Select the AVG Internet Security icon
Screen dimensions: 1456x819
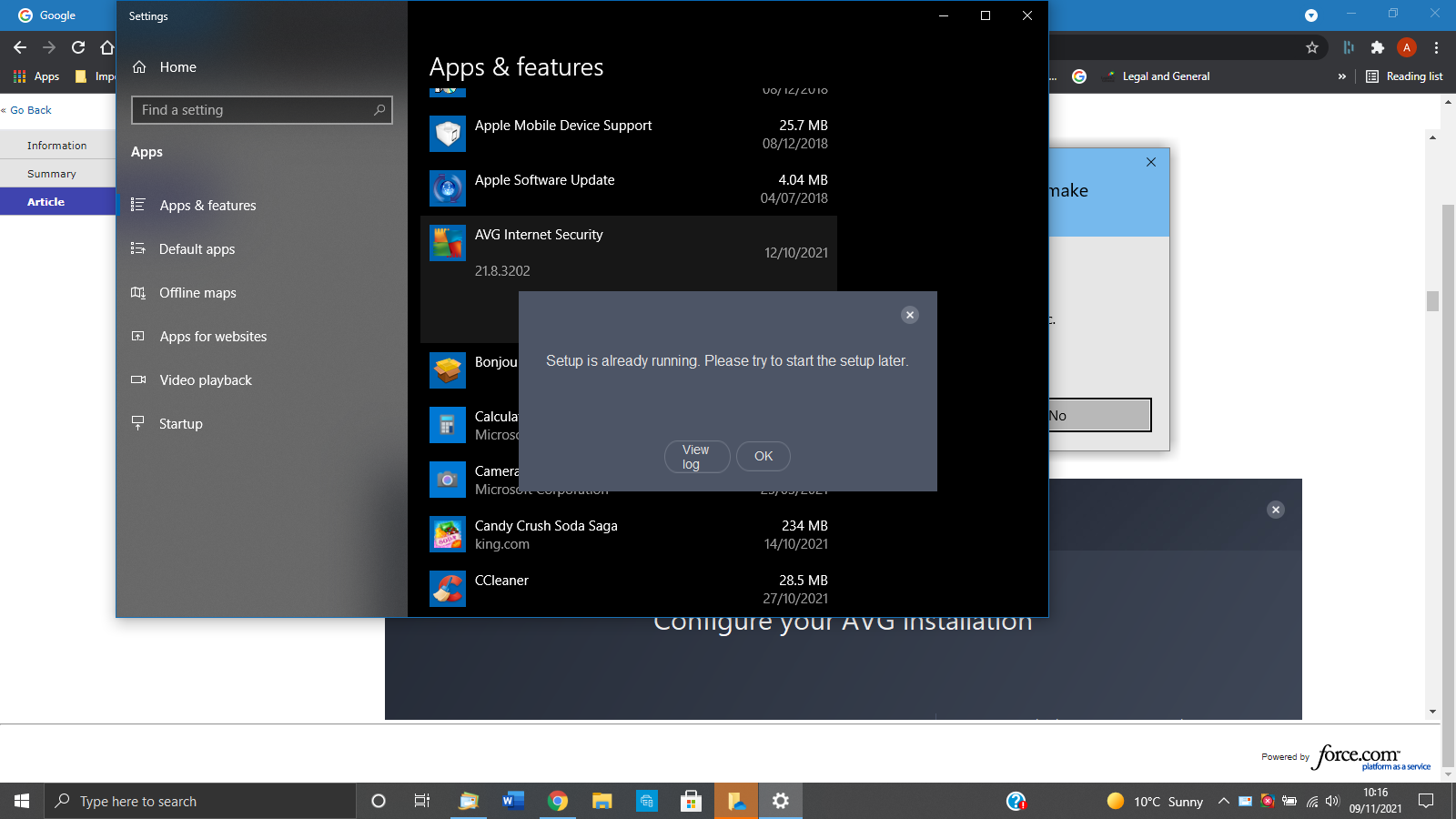(448, 243)
